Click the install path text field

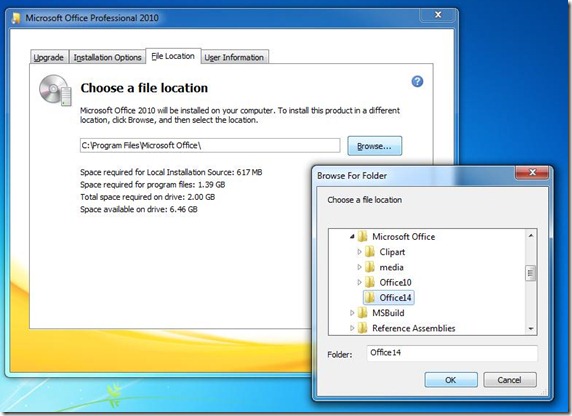click(210, 145)
